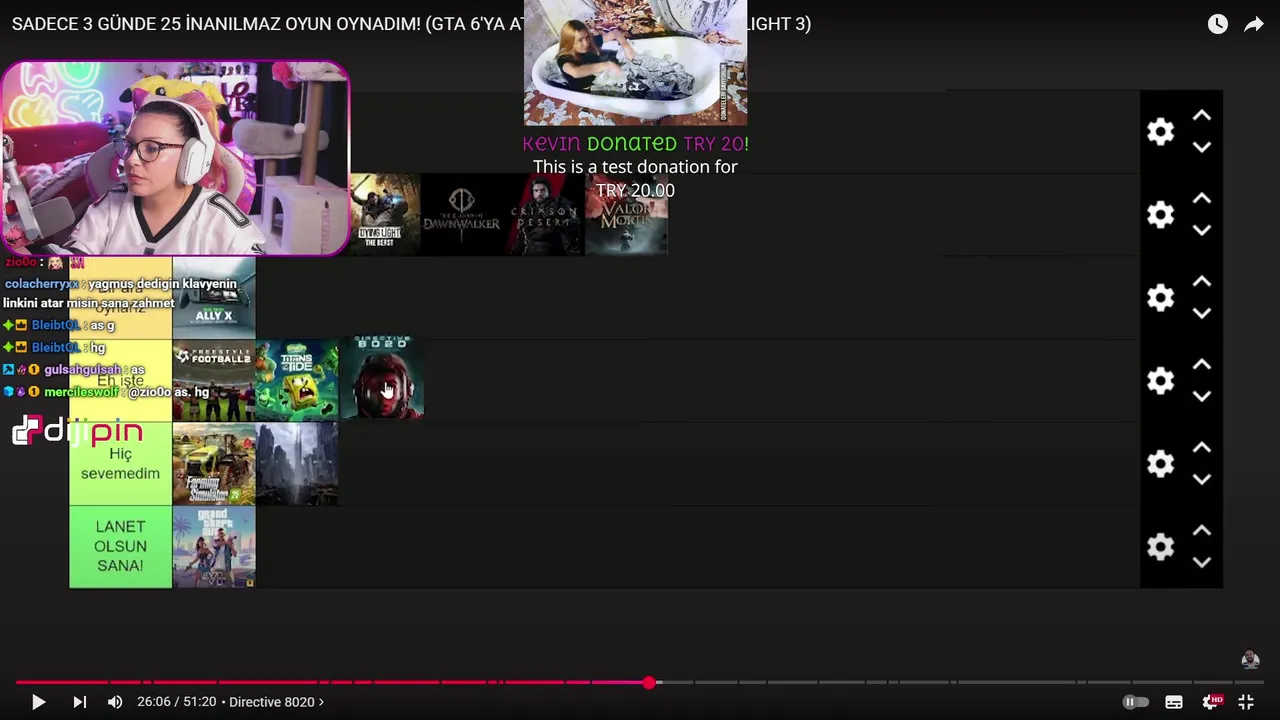Viewport: 1280px width, 720px height.
Task: Select the Dawnwalker game tile
Action: (x=461, y=215)
